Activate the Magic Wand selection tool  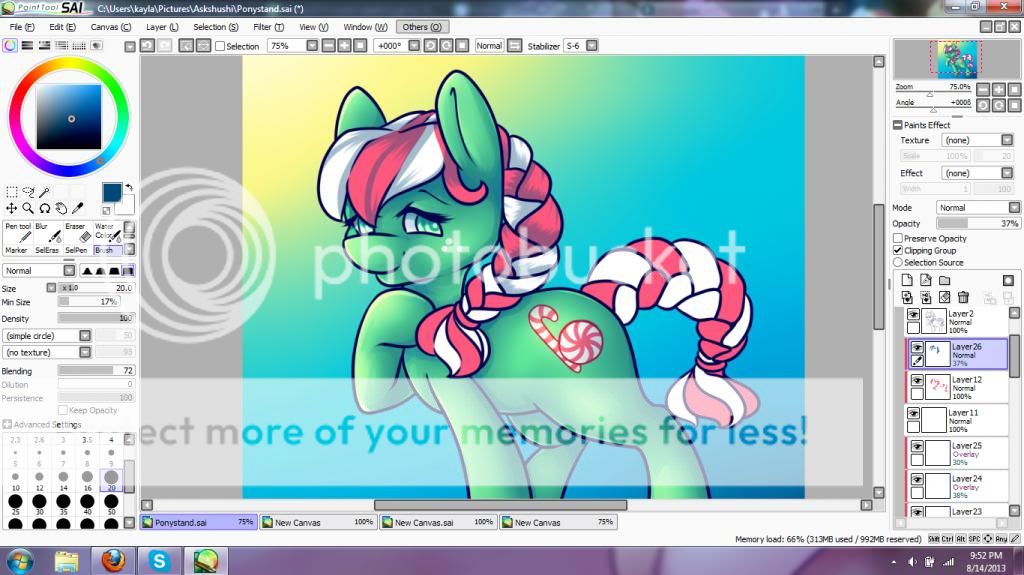(45, 192)
